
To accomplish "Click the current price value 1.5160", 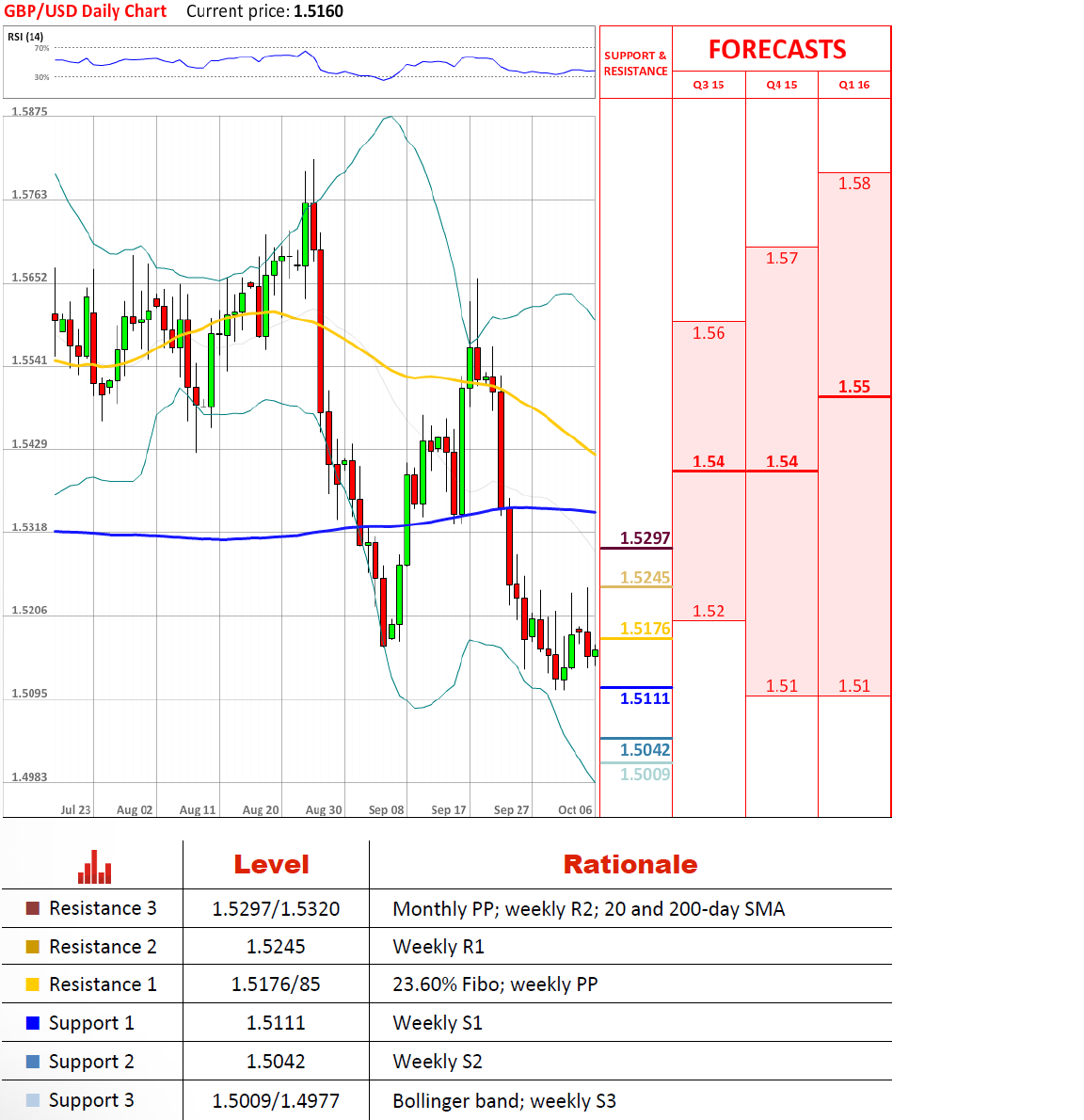I will (x=318, y=11).
